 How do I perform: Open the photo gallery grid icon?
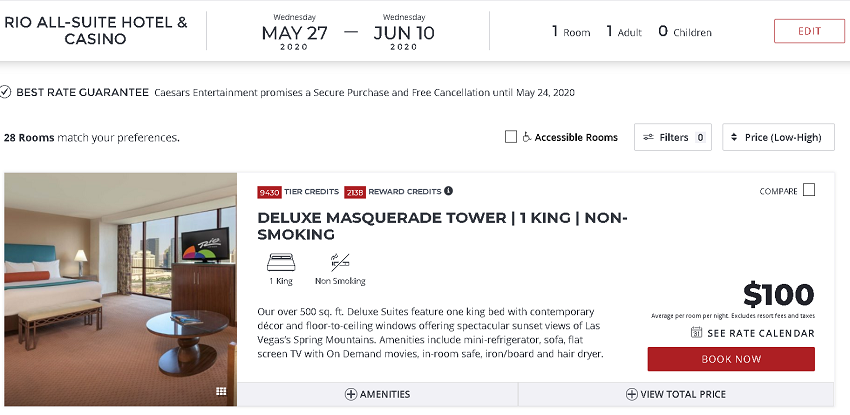pyautogui.click(x=221, y=391)
